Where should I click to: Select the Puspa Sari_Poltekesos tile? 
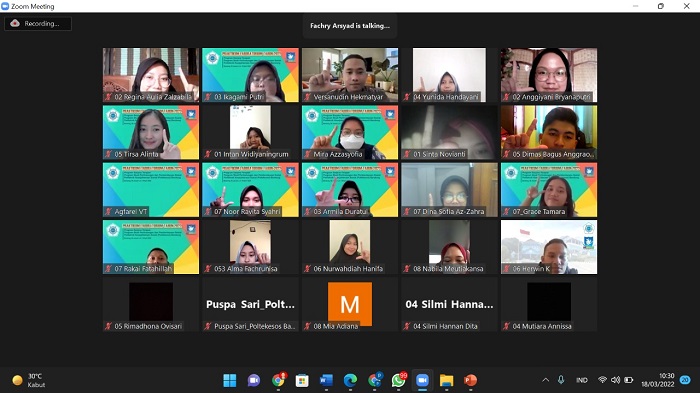tap(250, 304)
